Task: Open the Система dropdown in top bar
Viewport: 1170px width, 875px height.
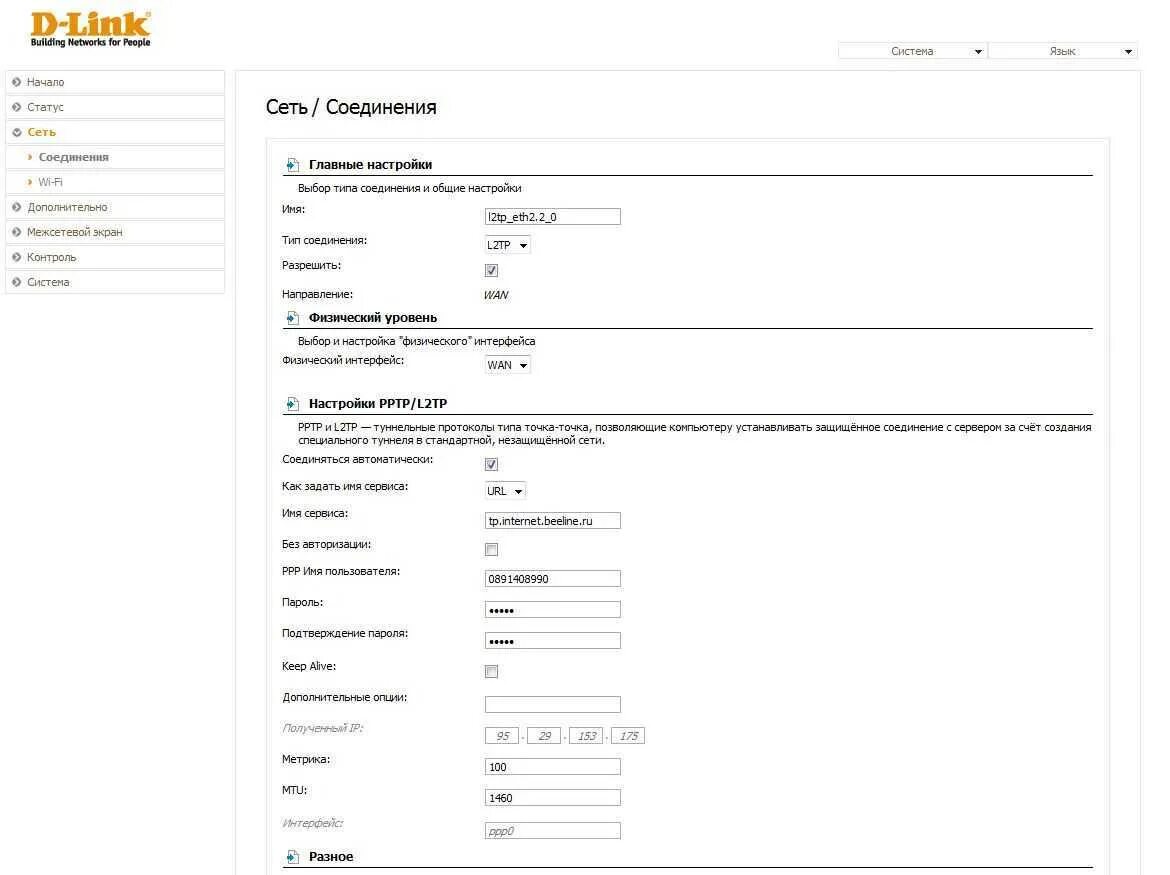Action: click(x=912, y=51)
